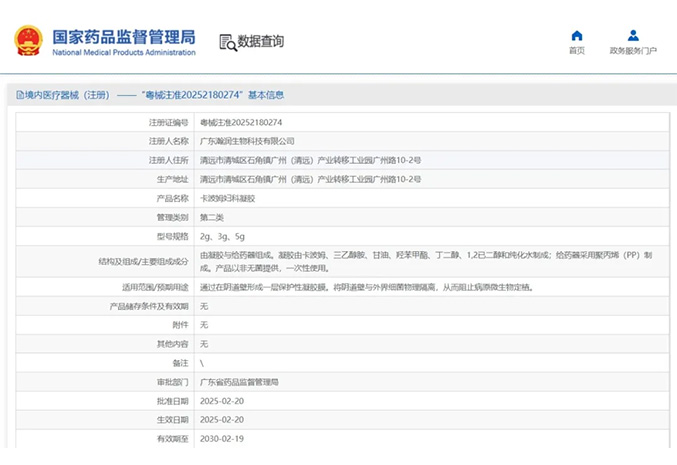Click the 国家药品监督管理局 title text
The height and width of the screenshot is (465, 677).
point(124,37)
